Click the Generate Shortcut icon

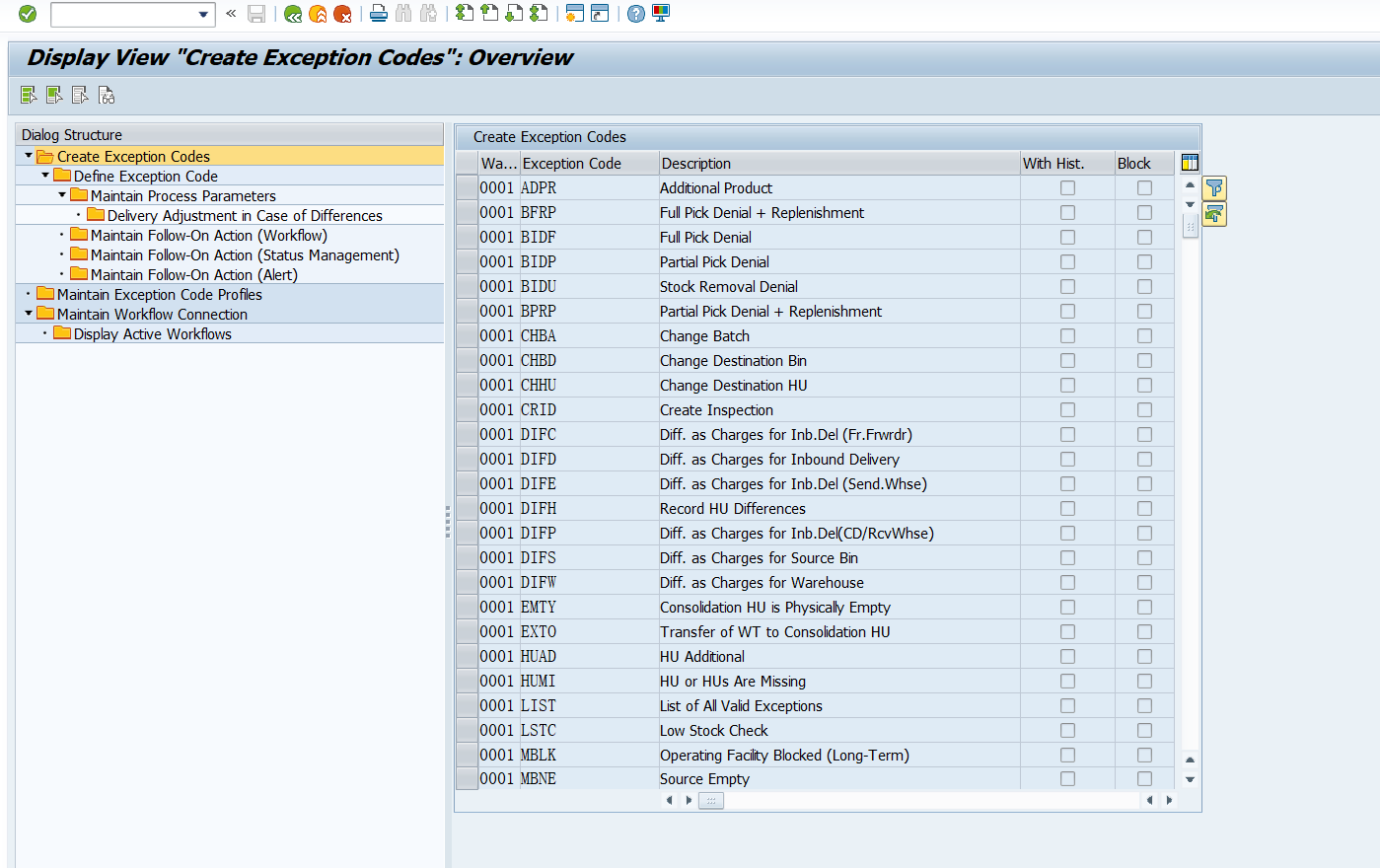(x=599, y=14)
